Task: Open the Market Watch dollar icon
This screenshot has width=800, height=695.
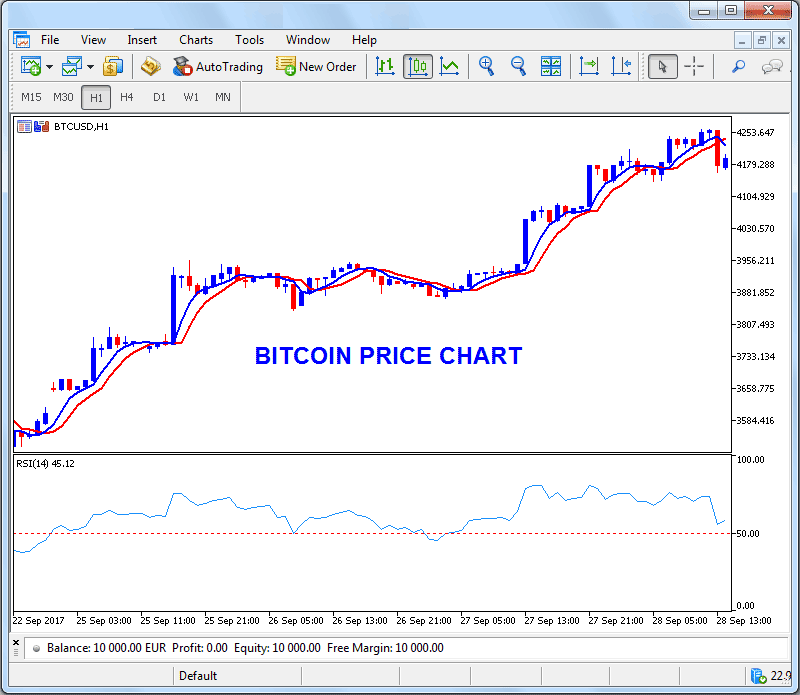Action: point(113,66)
